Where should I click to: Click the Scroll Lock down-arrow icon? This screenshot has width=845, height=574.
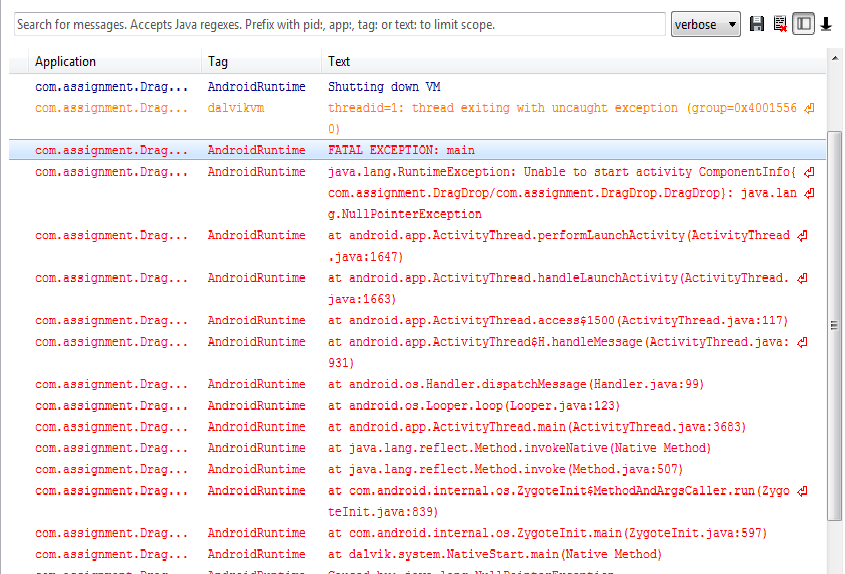826,24
